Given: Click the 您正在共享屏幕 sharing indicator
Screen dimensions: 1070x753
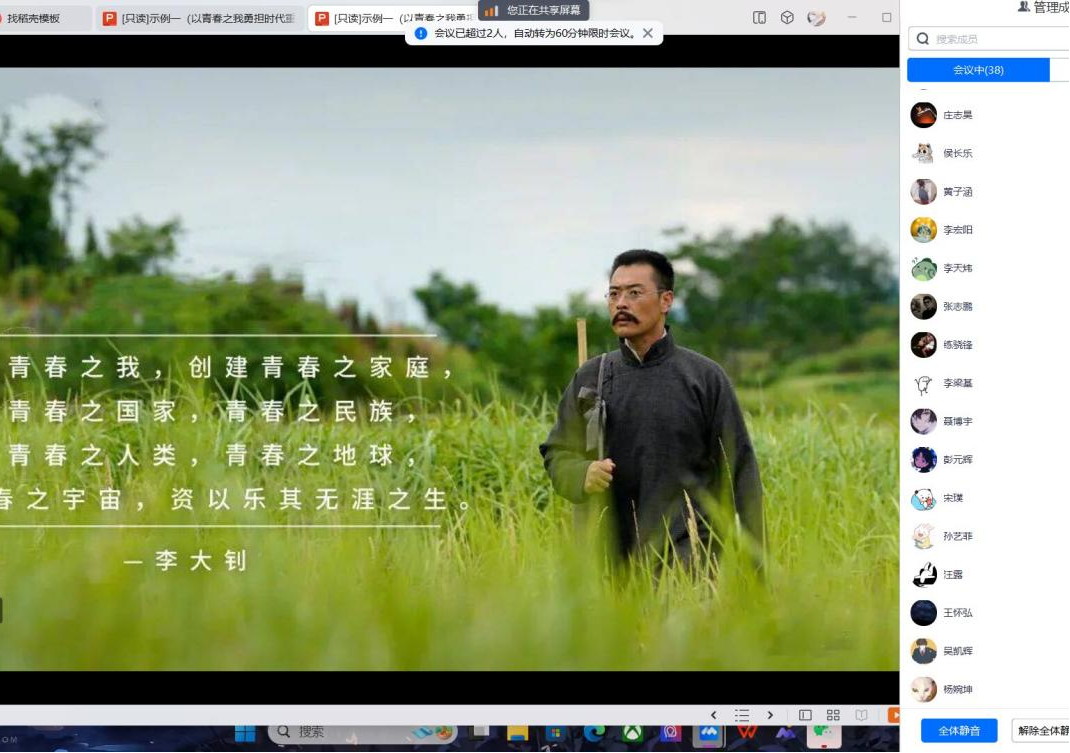Looking at the screenshot, I should click(533, 10).
